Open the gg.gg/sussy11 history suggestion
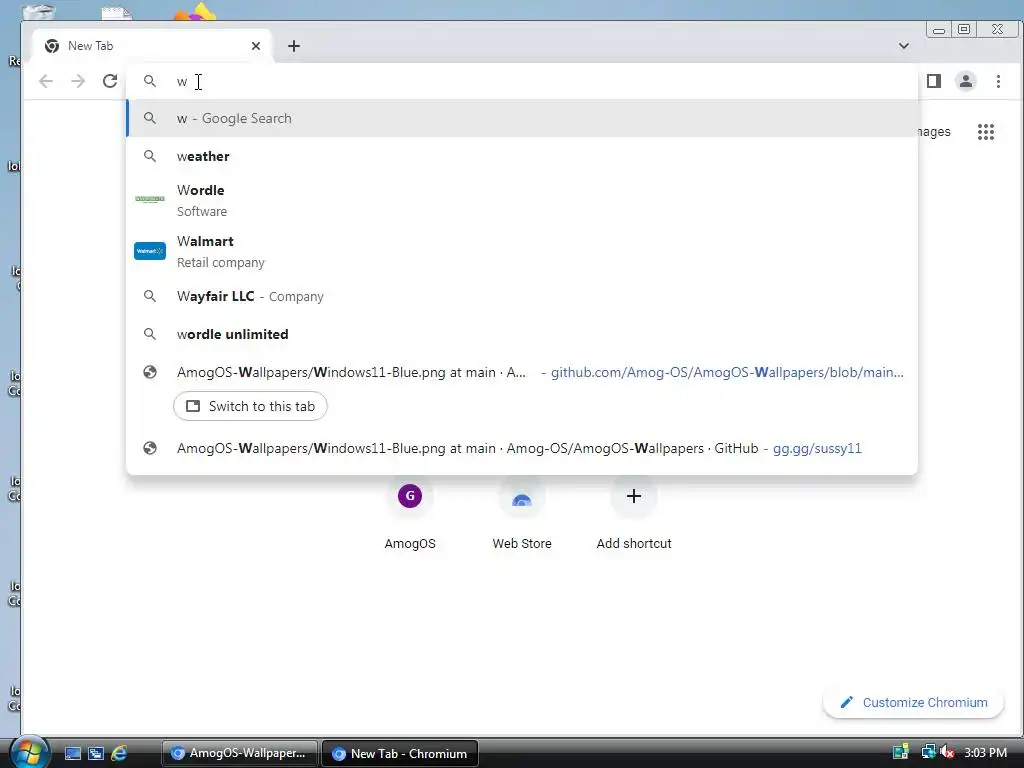 pos(522,449)
